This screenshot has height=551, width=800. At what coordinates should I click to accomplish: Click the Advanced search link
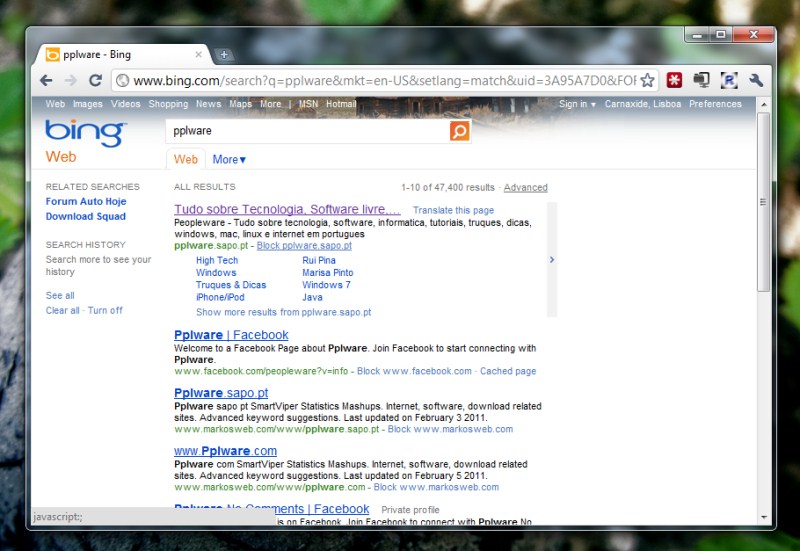tap(526, 188)
